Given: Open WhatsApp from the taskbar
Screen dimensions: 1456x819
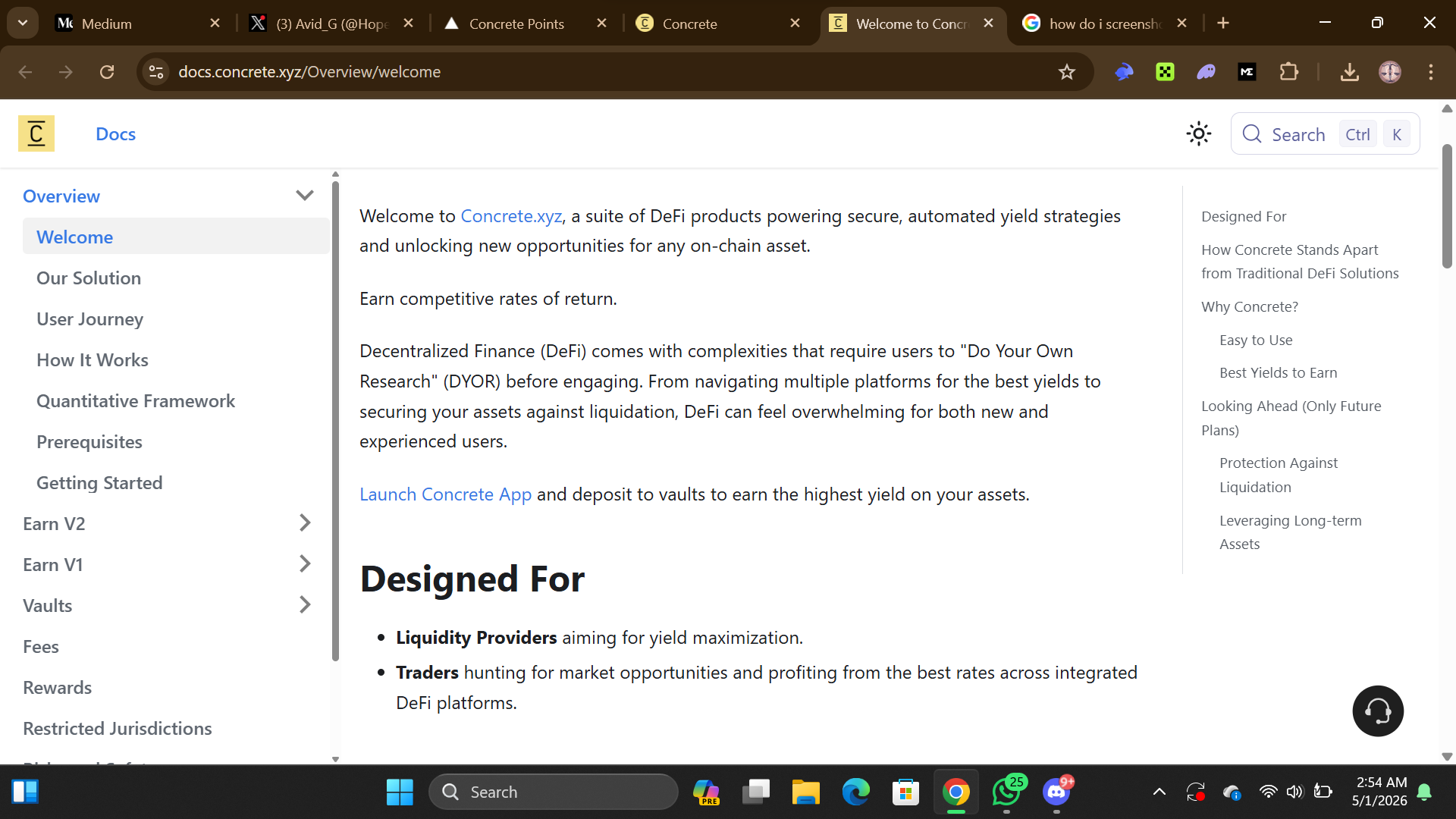Looking at the screenshot, I should click(x=1006, y=792).
